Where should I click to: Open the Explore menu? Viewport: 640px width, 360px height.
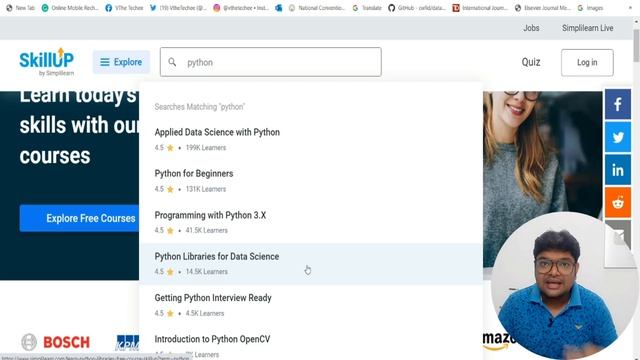(121, 62)
